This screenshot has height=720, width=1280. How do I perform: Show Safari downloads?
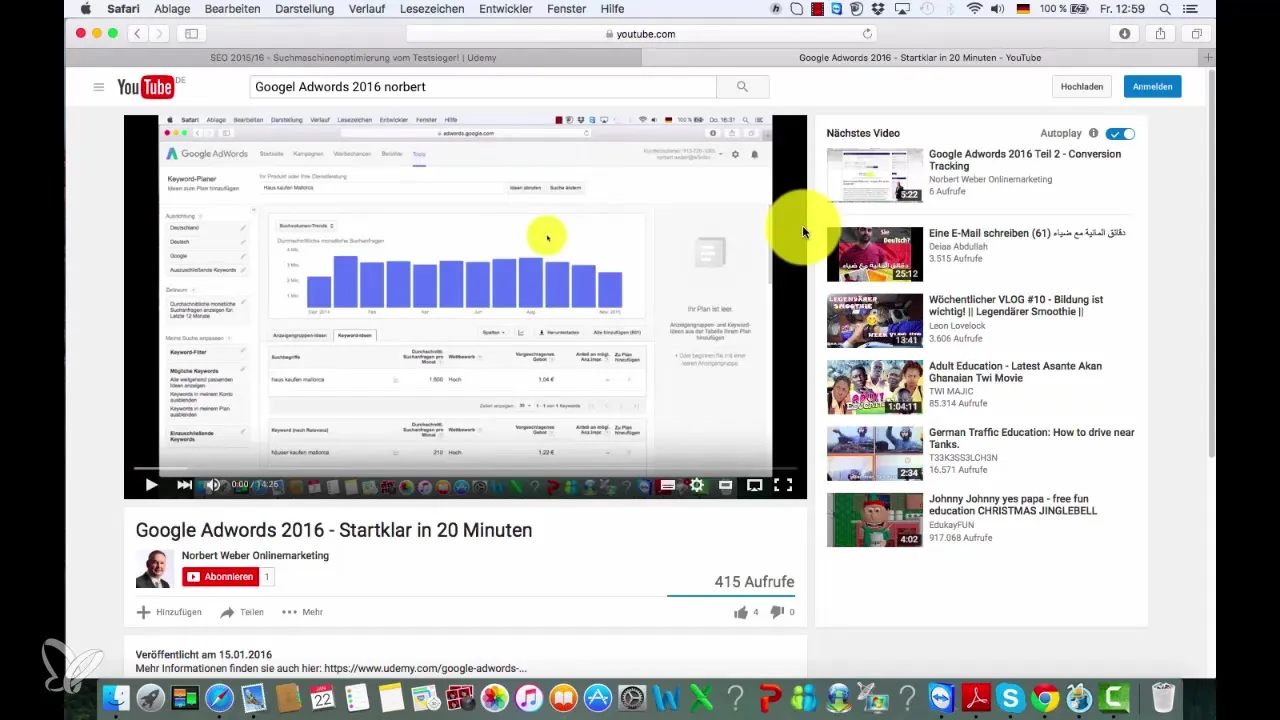point(1124,33)
